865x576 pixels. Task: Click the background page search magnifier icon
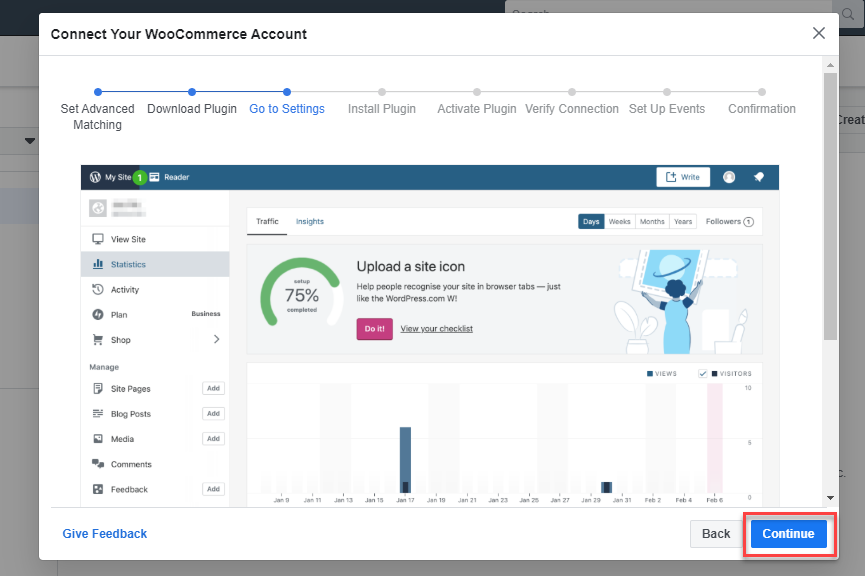tap(848, 14)
